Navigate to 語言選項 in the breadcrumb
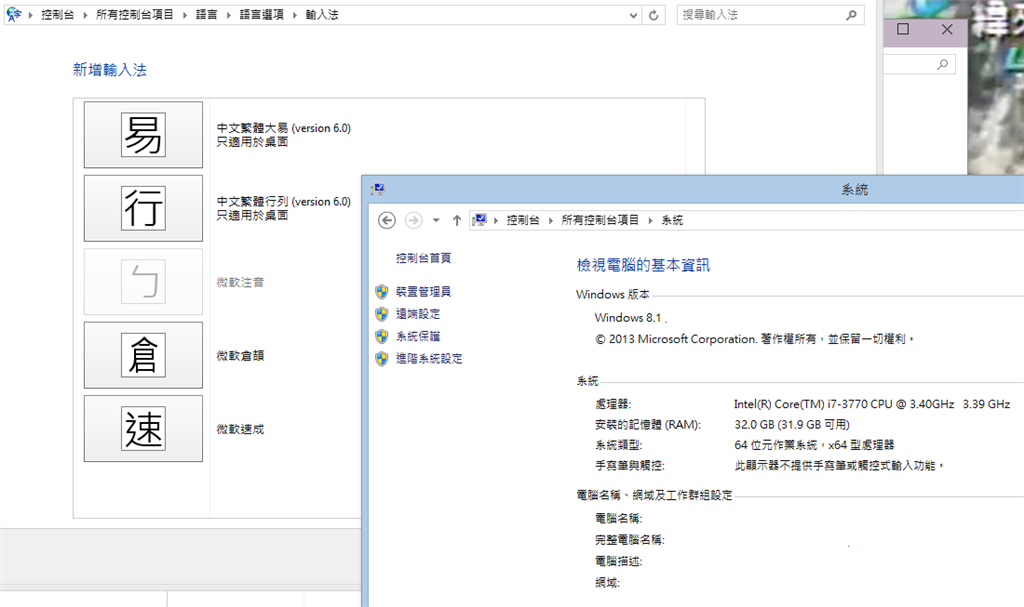 pyautogui.click(x=261, y=15)
